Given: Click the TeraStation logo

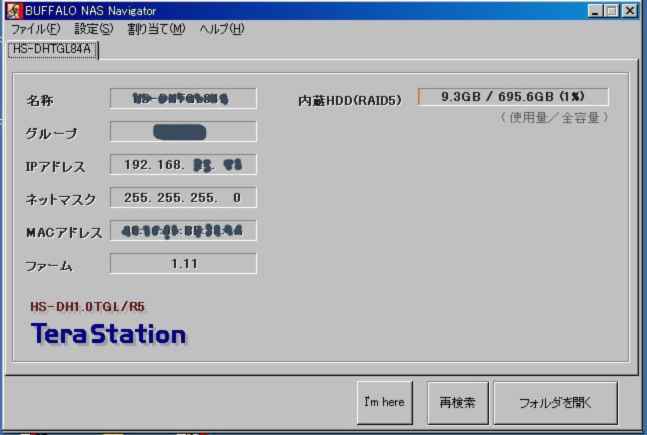Looking at the screenshot, I should (x=109, y=334).
